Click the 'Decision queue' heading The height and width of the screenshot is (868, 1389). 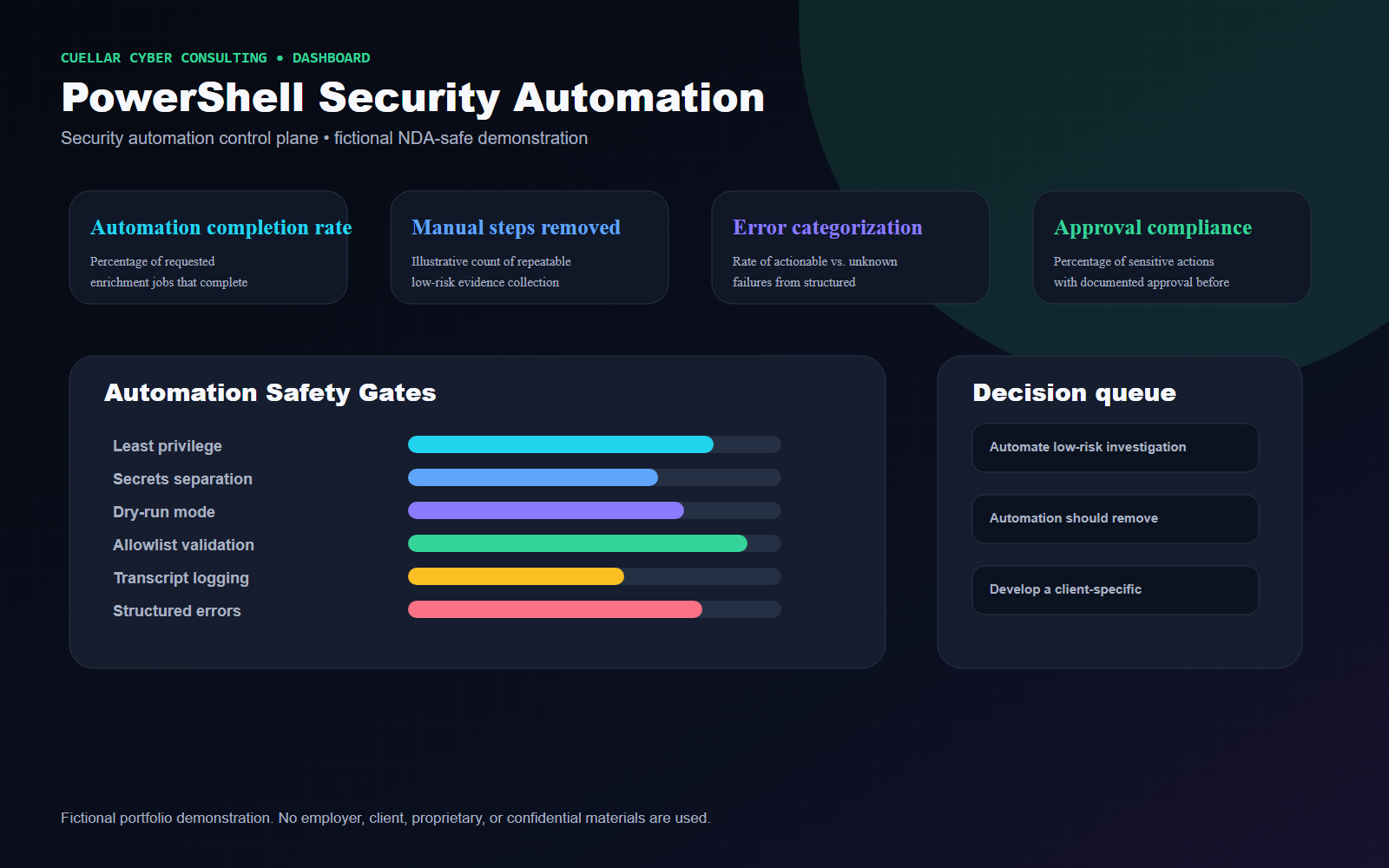click(1074, 393)
